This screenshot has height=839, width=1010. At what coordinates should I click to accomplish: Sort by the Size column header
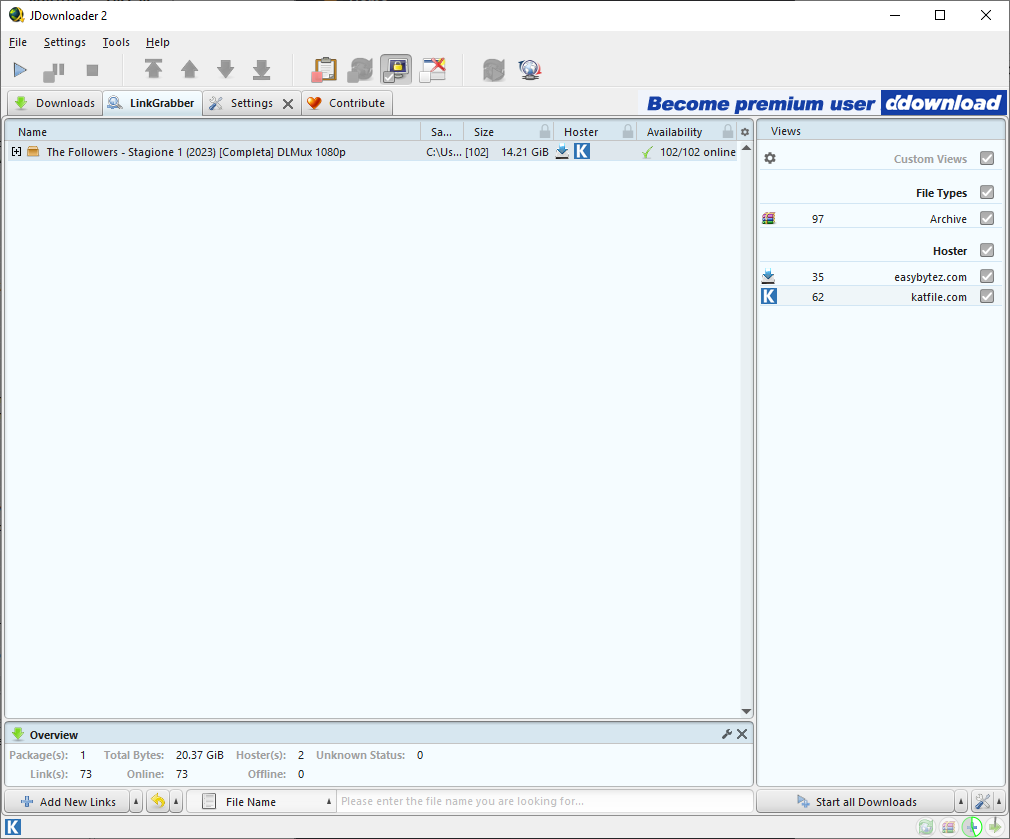point(484,131)
